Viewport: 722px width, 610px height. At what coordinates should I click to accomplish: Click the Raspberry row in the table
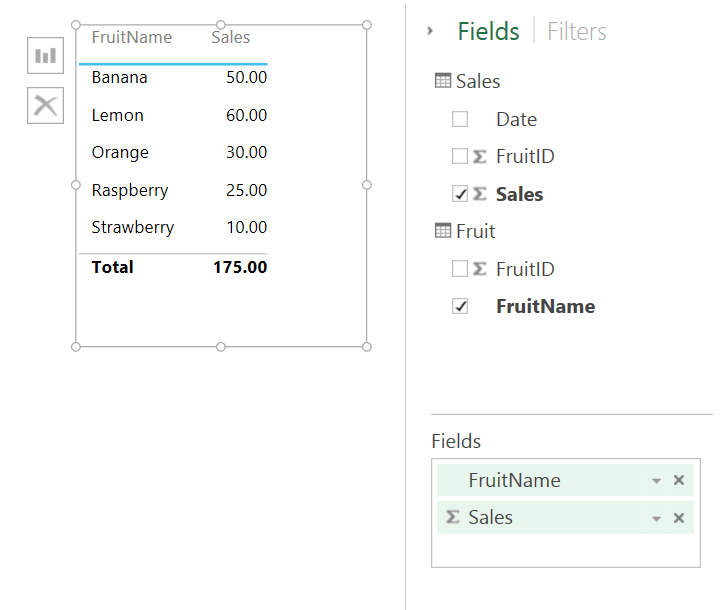click(x=130, y=190)
